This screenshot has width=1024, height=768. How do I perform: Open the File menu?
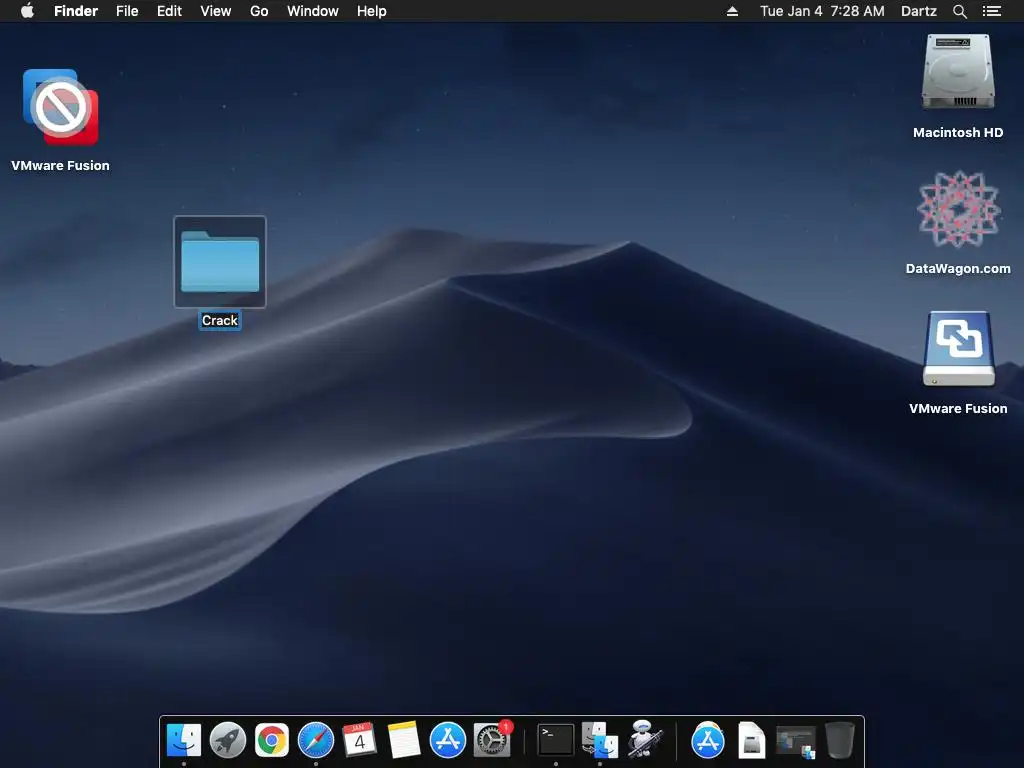(127, 11)
